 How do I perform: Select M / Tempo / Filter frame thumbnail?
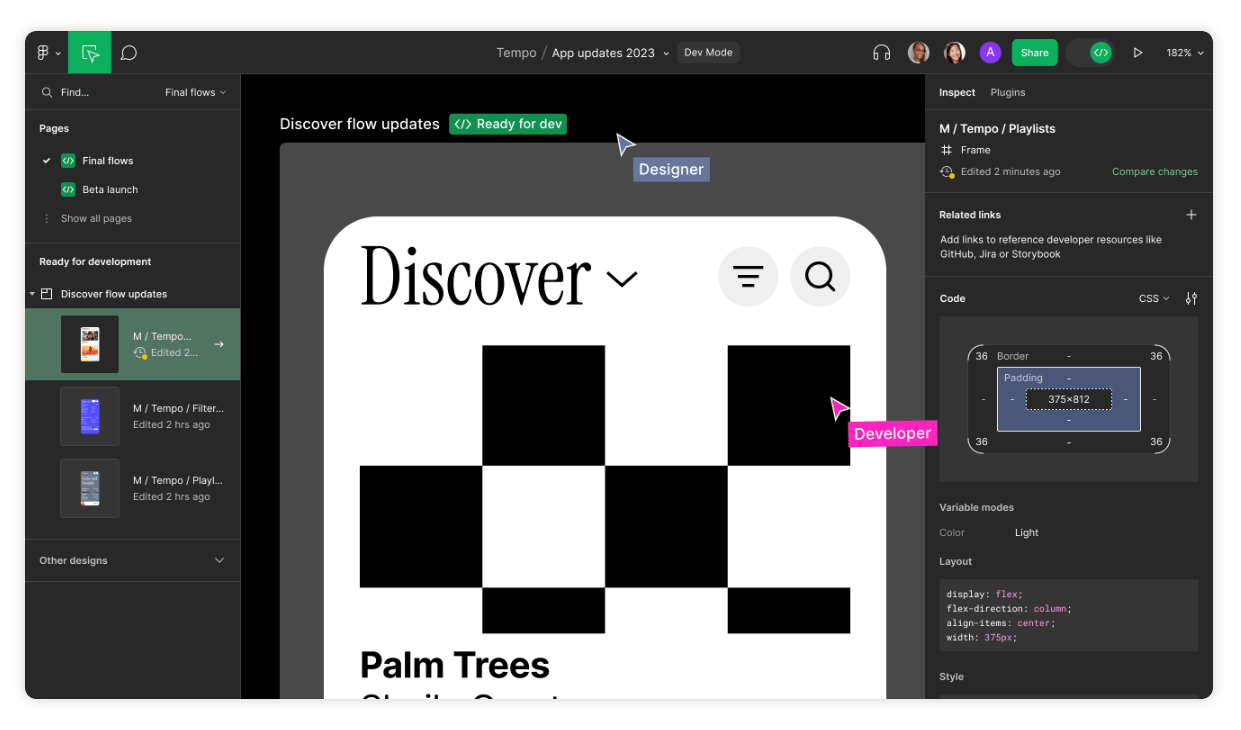pyautogui.click(x=90, y=416)
